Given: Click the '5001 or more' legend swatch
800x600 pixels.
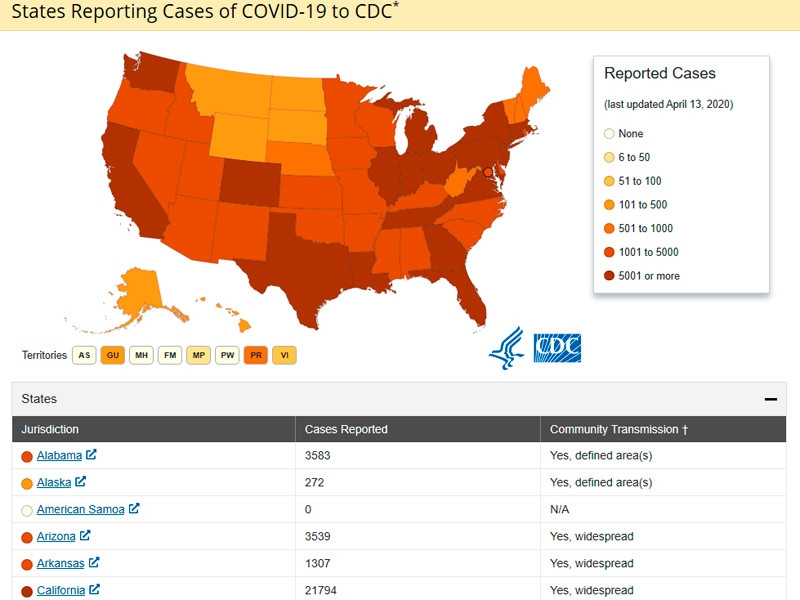Looking at the screenshot, I should (x=610, y=276).
